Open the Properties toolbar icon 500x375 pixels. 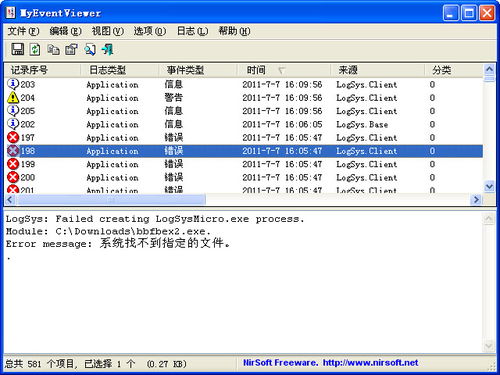coord(71,49)
